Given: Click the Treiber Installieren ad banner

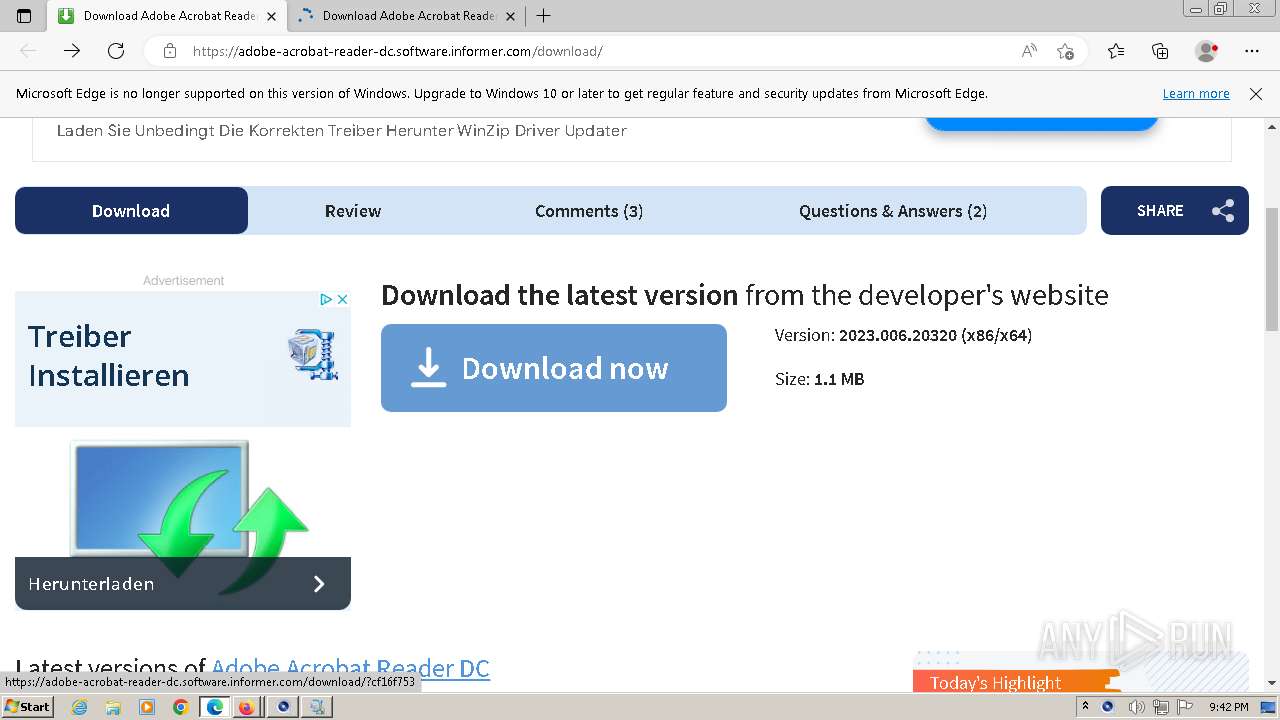Looking at the screenshot, I should [x=183, y=358].
